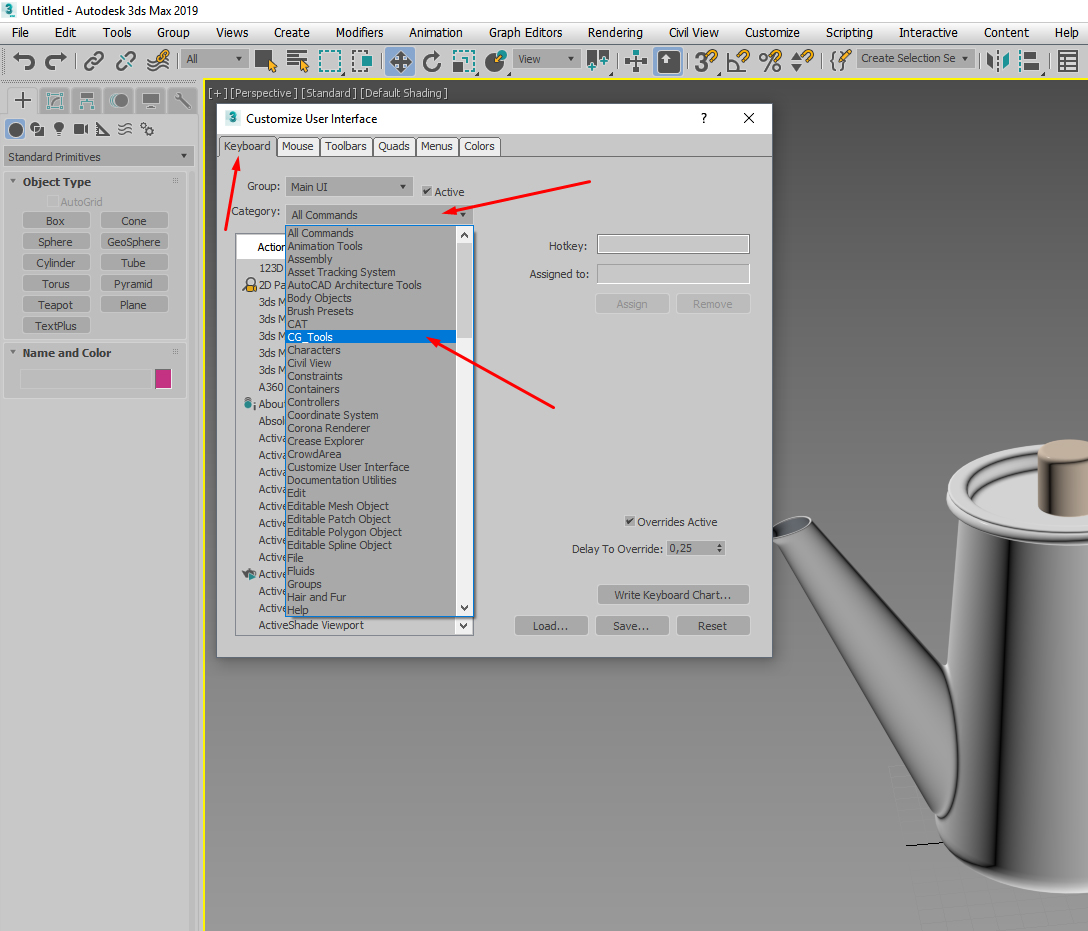
Task: Click Write Keyboard Chart button
Action: click(x=672, y=595)
